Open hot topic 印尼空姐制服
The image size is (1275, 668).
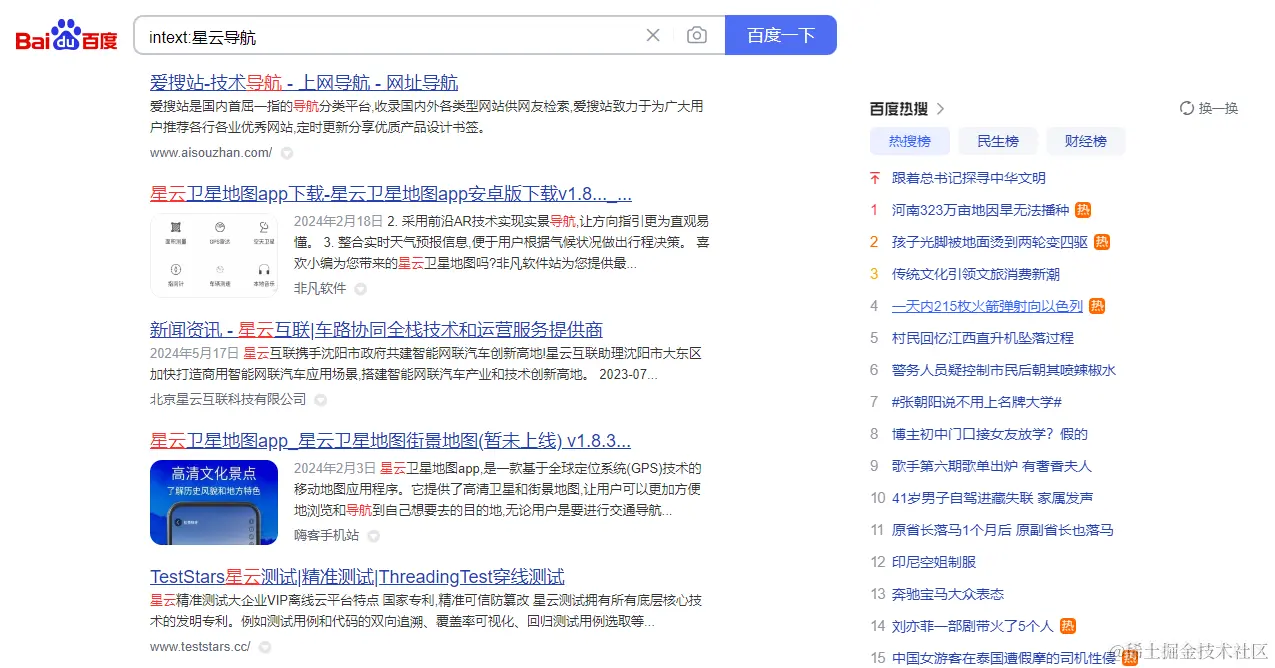tap(934, 562)
